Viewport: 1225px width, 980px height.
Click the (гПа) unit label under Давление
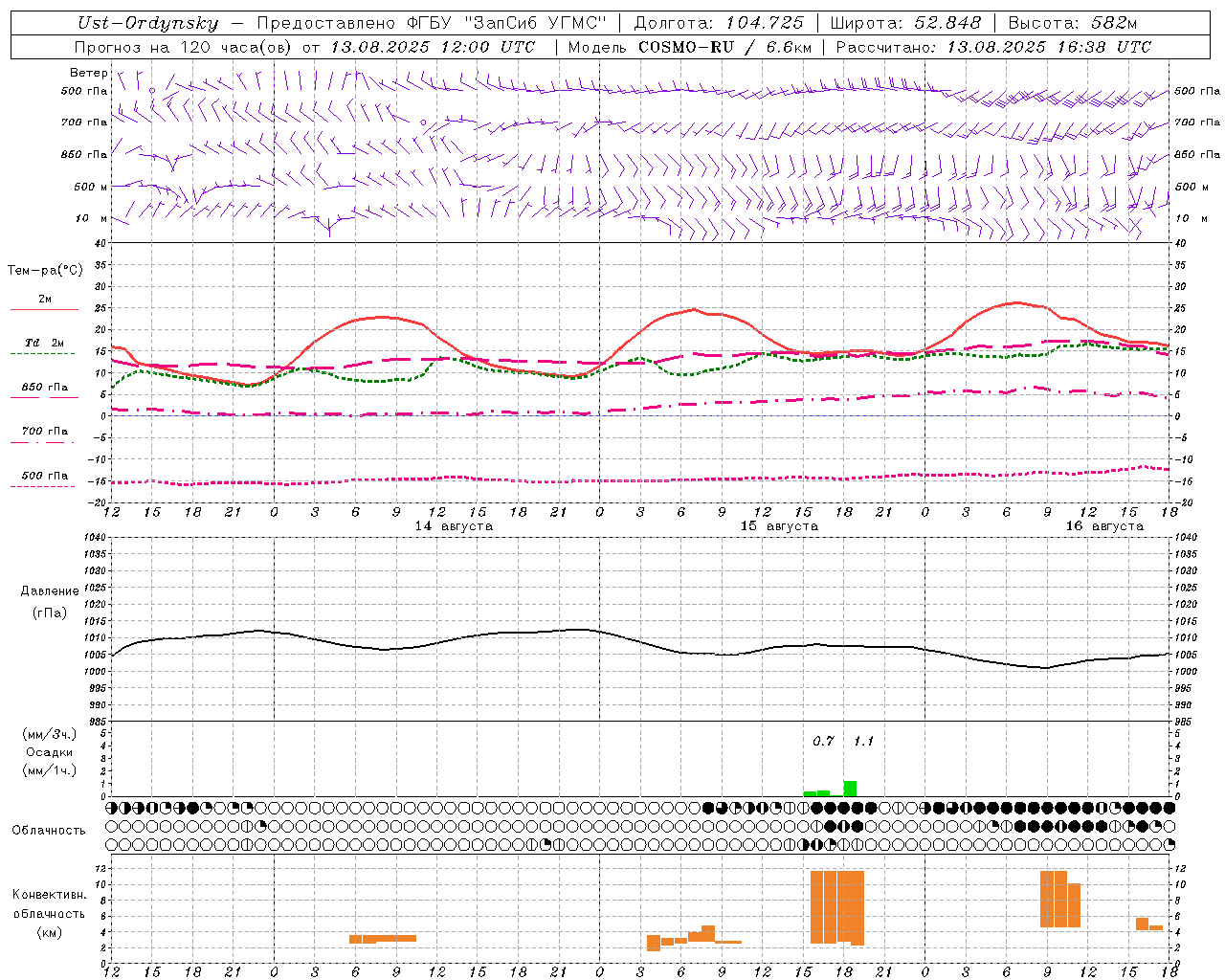(x=50, y=613)
